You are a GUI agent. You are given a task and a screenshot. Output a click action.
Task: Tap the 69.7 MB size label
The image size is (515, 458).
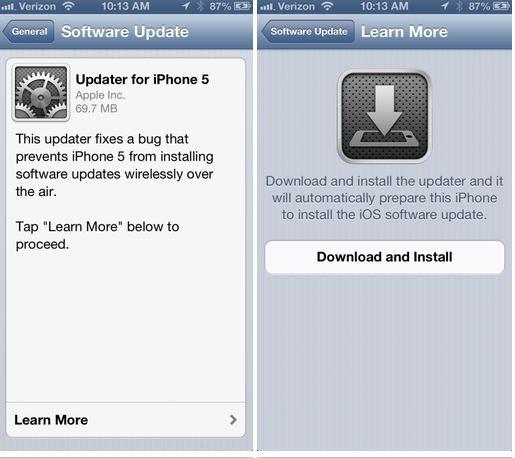tap(96, 108)
